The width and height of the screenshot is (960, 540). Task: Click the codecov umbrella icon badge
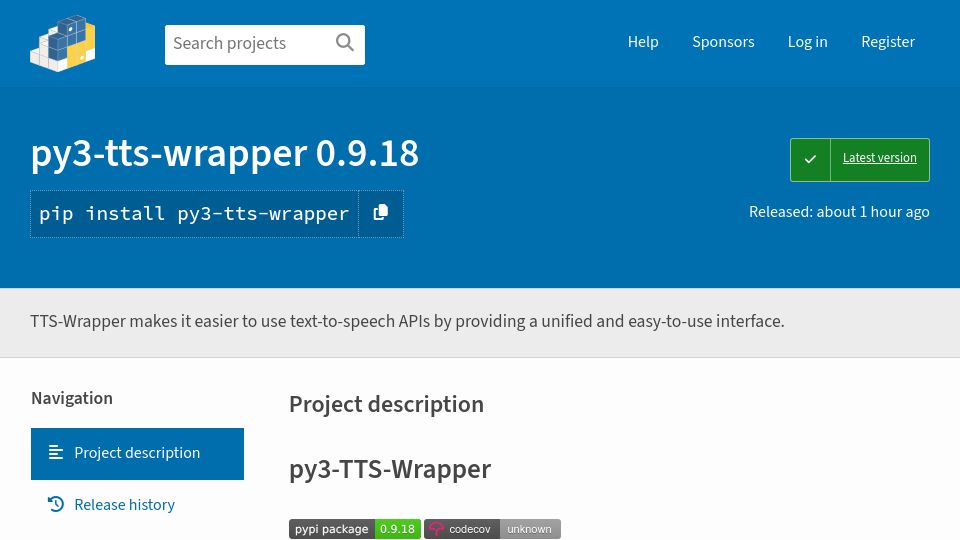click(436, 529)
